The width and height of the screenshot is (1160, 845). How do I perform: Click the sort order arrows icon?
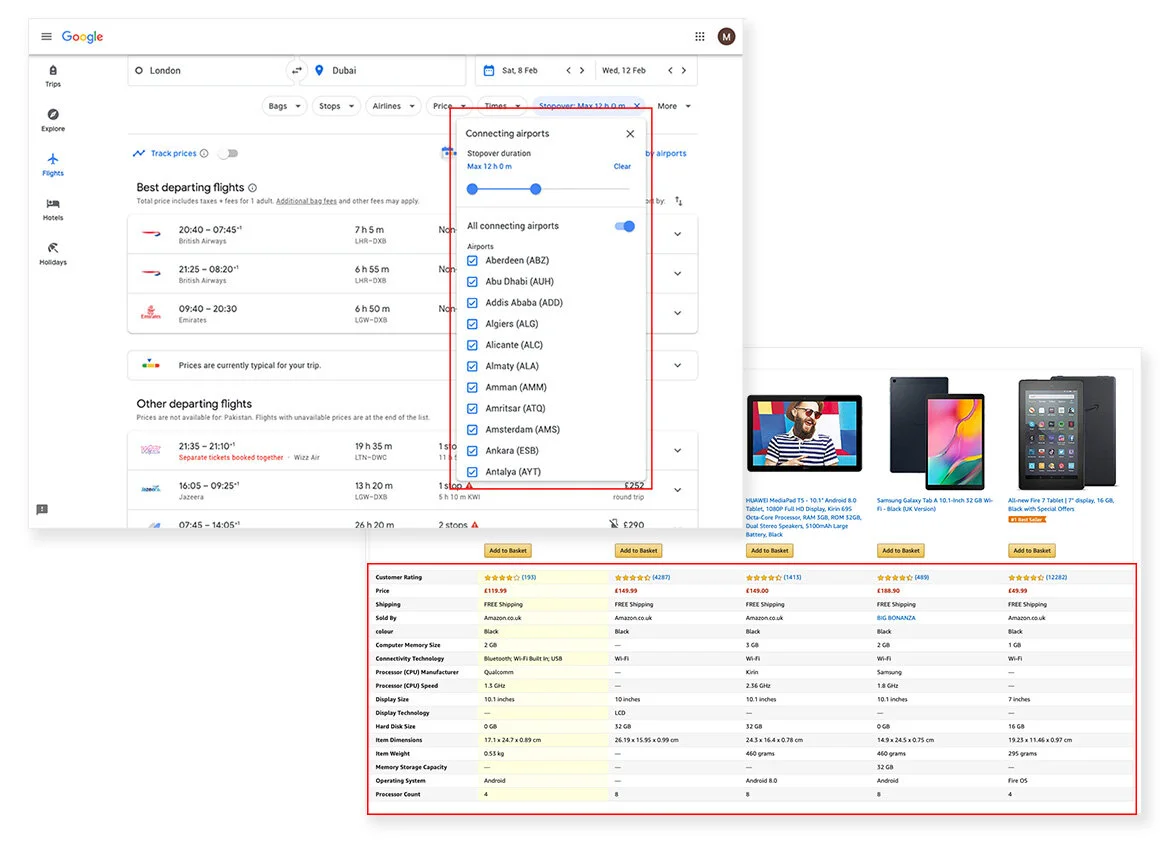click(678, 201)
